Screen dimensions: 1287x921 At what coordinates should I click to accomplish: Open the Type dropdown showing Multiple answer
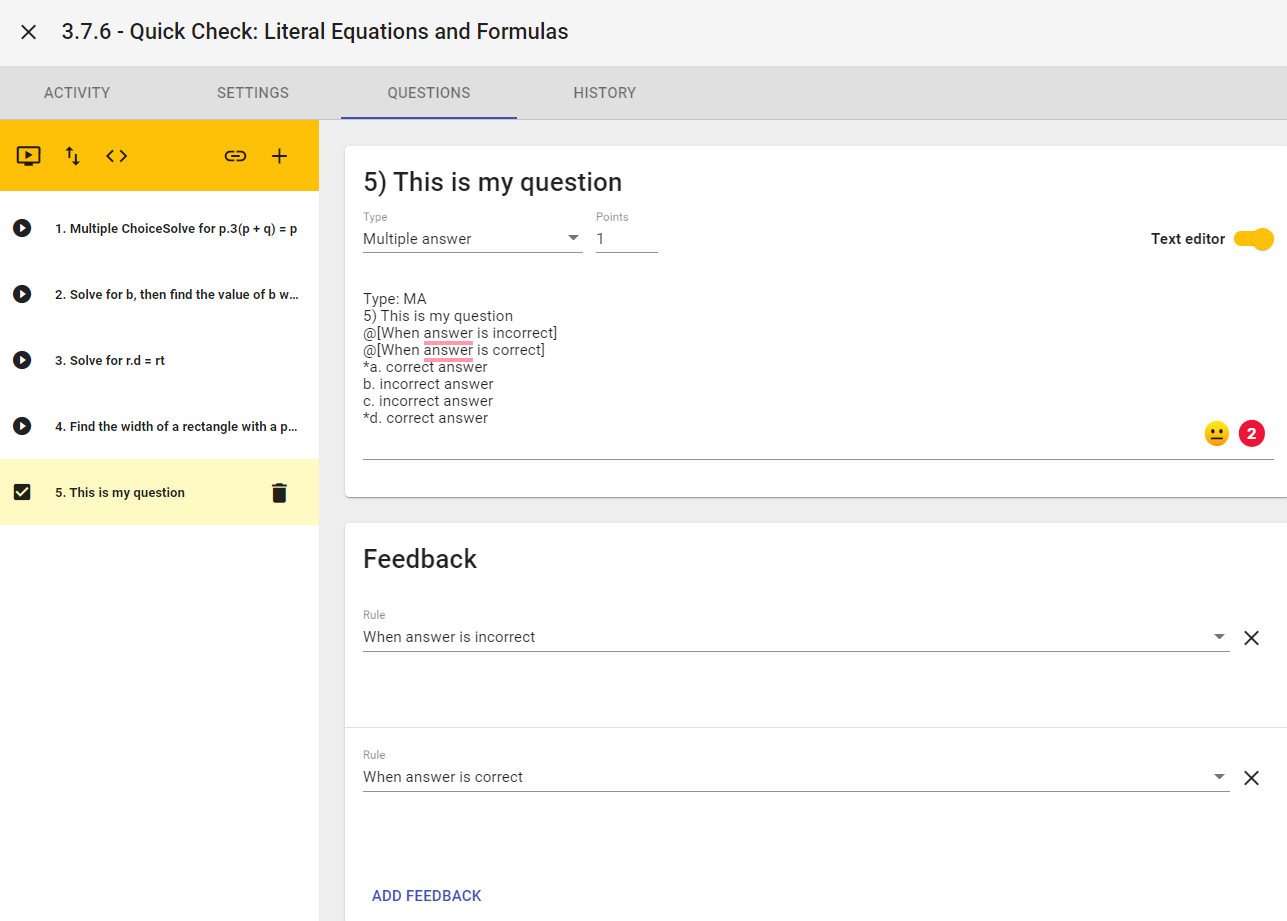(x=472, y=239)
